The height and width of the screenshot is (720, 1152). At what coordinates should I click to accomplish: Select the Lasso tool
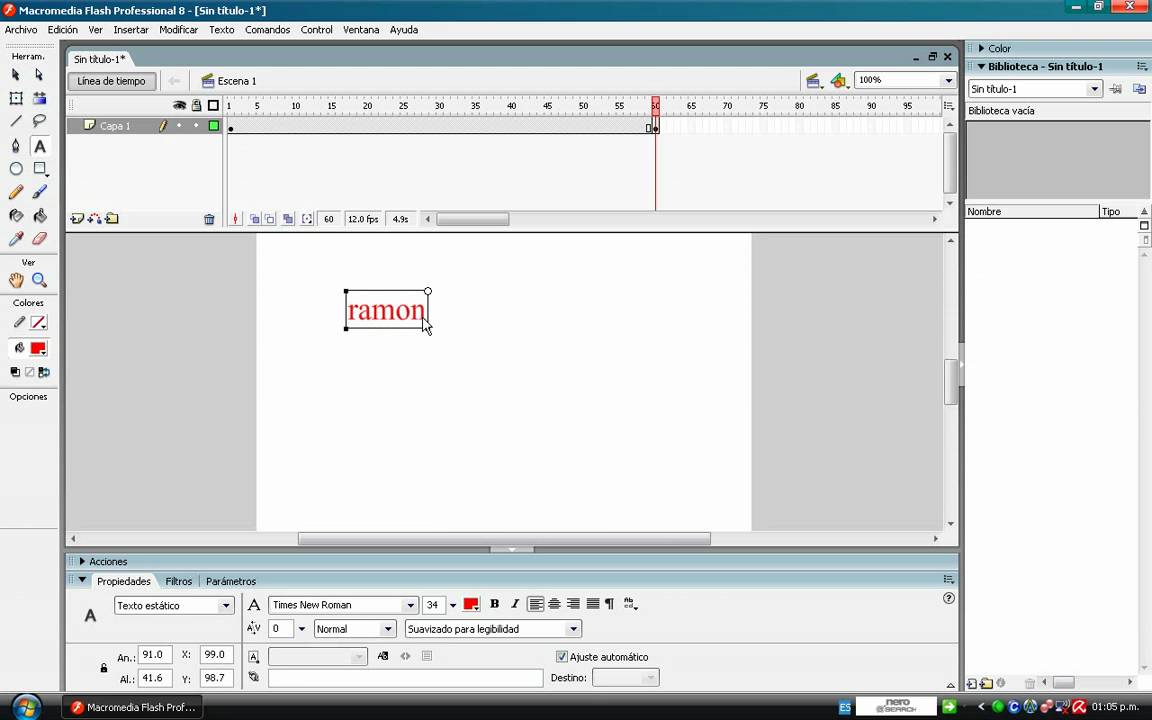point(40,121)
